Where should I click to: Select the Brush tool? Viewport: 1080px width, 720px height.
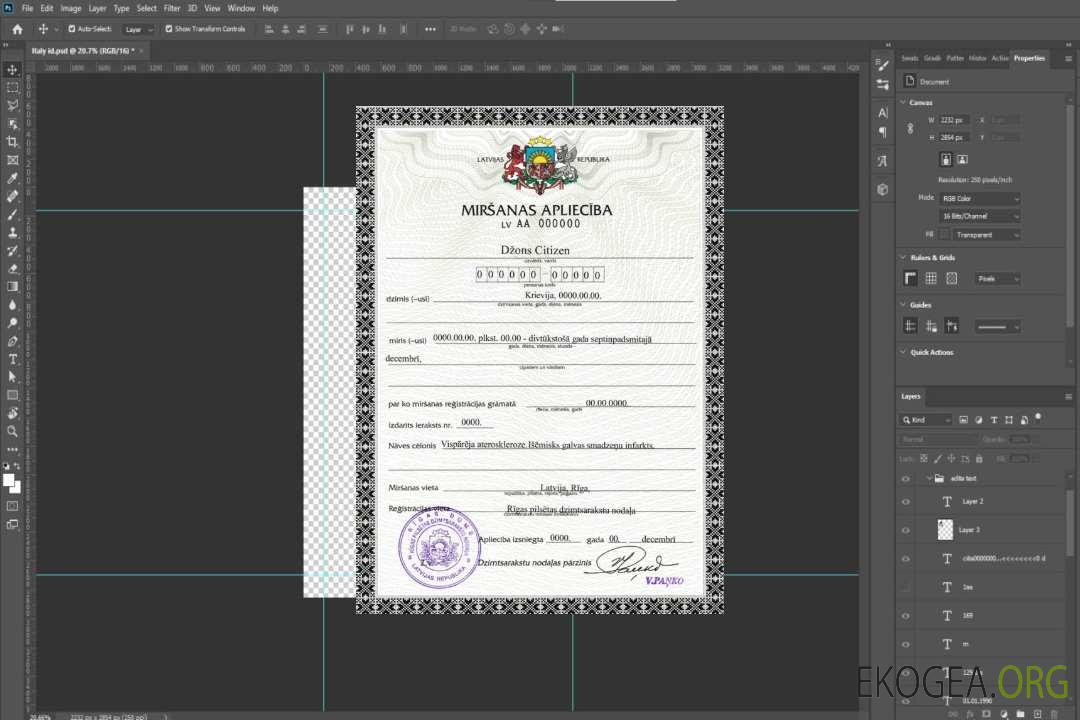12,214
